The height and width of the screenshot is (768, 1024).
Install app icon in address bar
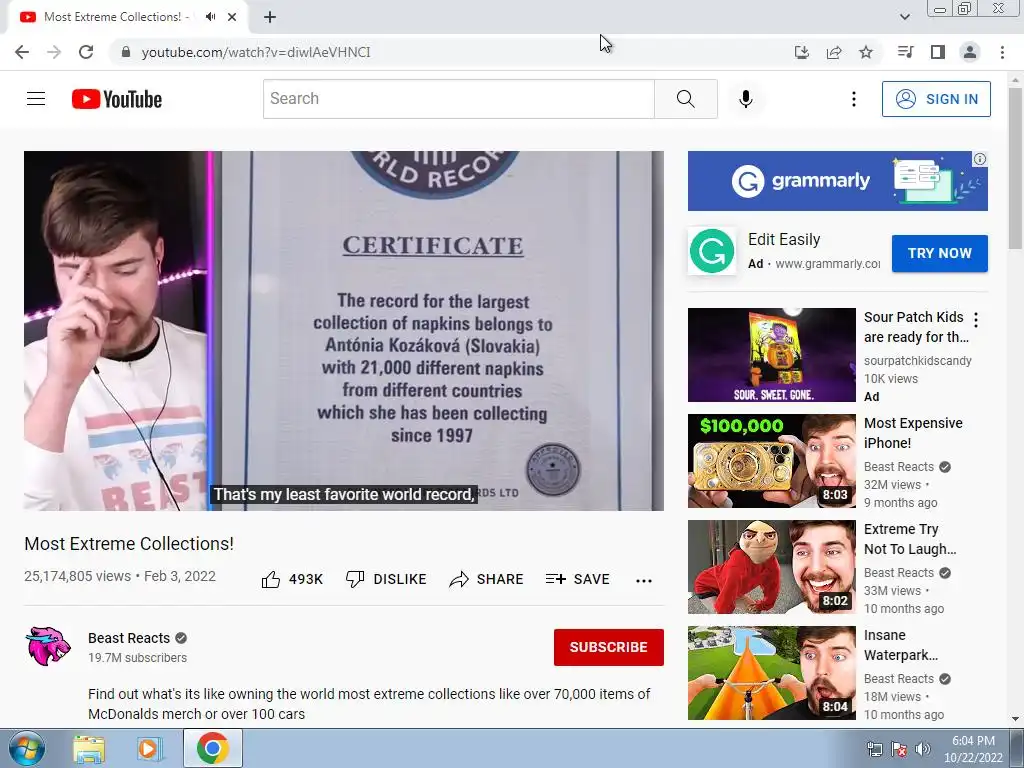pos(802,52)
